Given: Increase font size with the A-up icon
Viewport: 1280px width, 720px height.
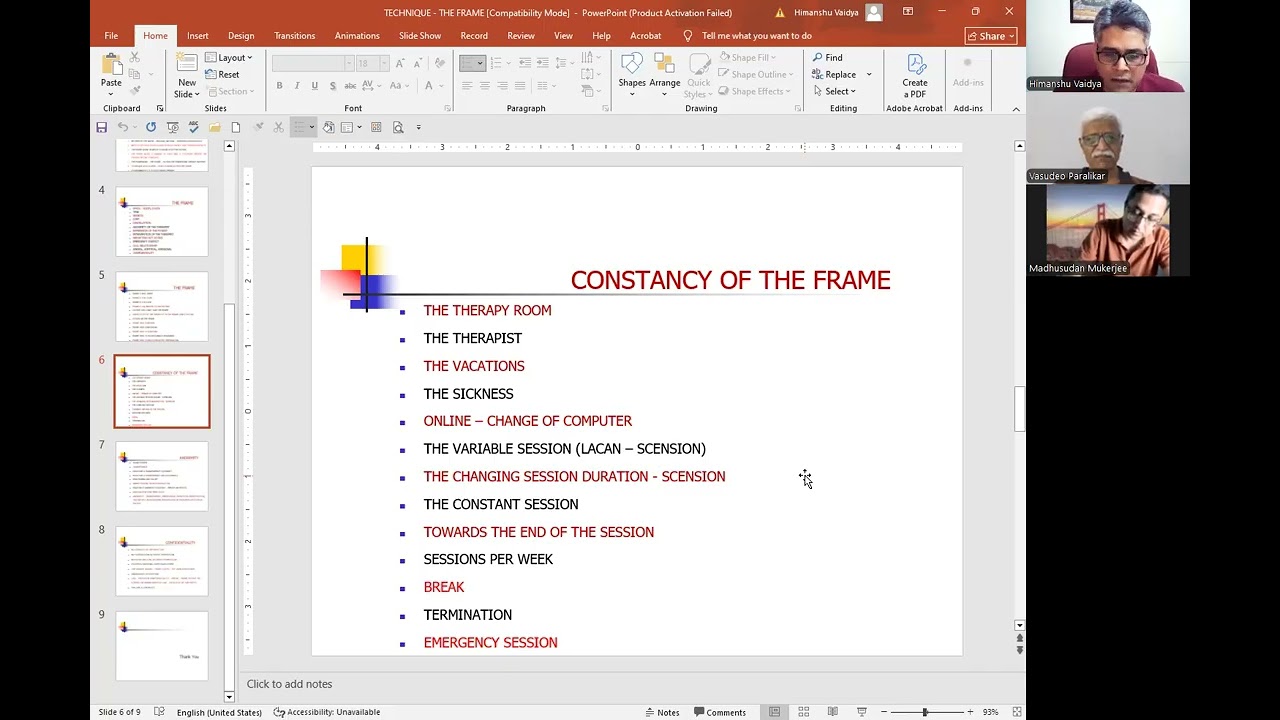Looking at the screenshot, I should click(400, 63).
